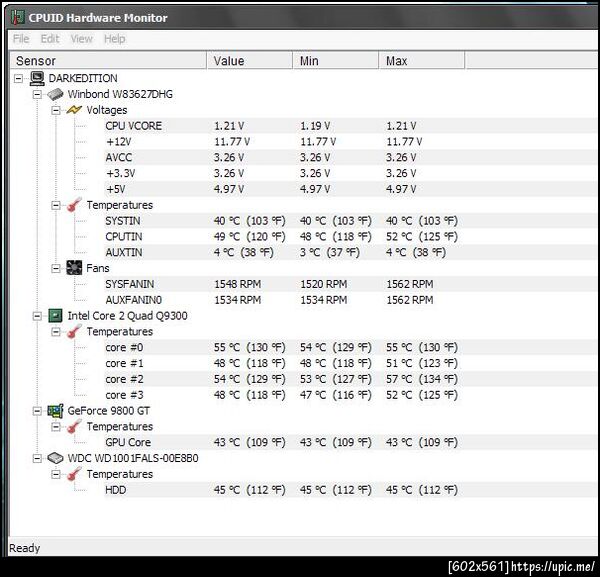Click the Max column header
Screen dimensions: 600x577
422,61
